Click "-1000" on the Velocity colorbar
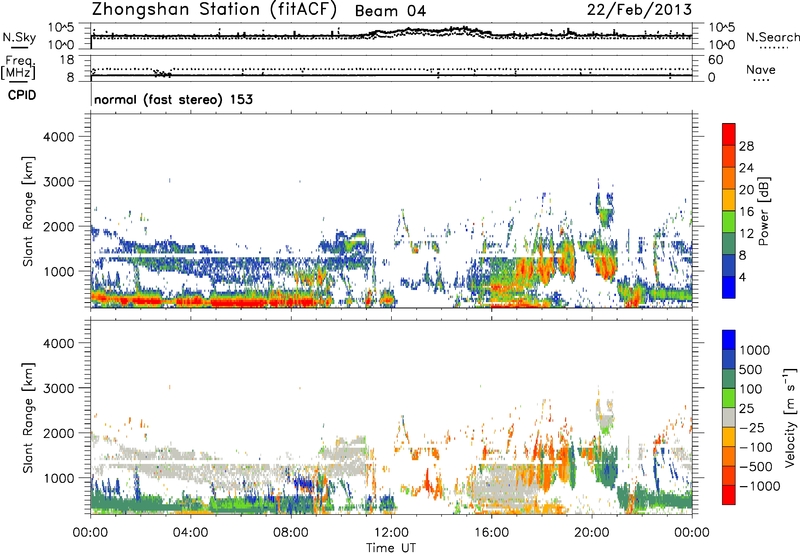Viewport: 800px width, 554px height. [x=759, y=486]
